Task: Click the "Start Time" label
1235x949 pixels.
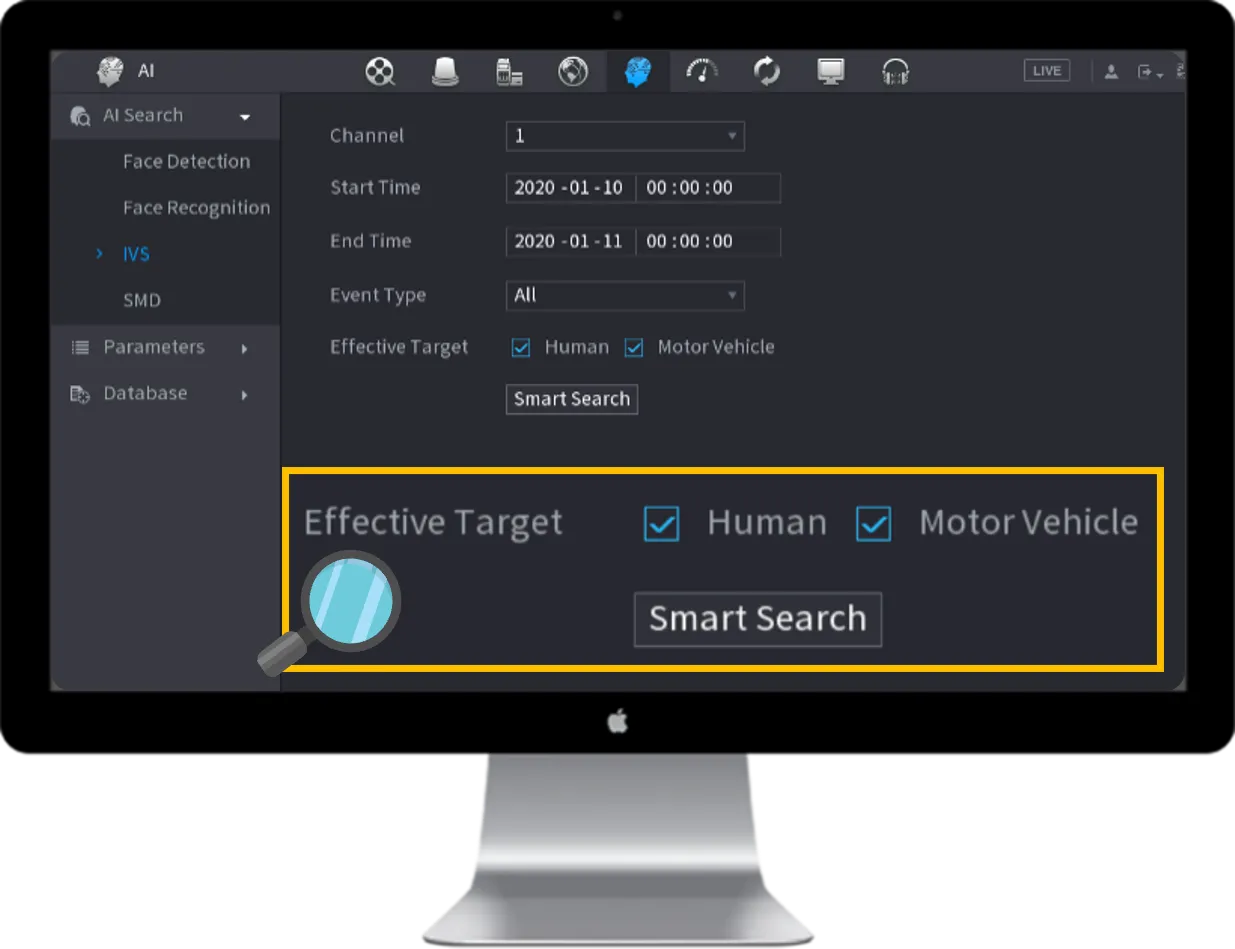Action: pos(375,187)
